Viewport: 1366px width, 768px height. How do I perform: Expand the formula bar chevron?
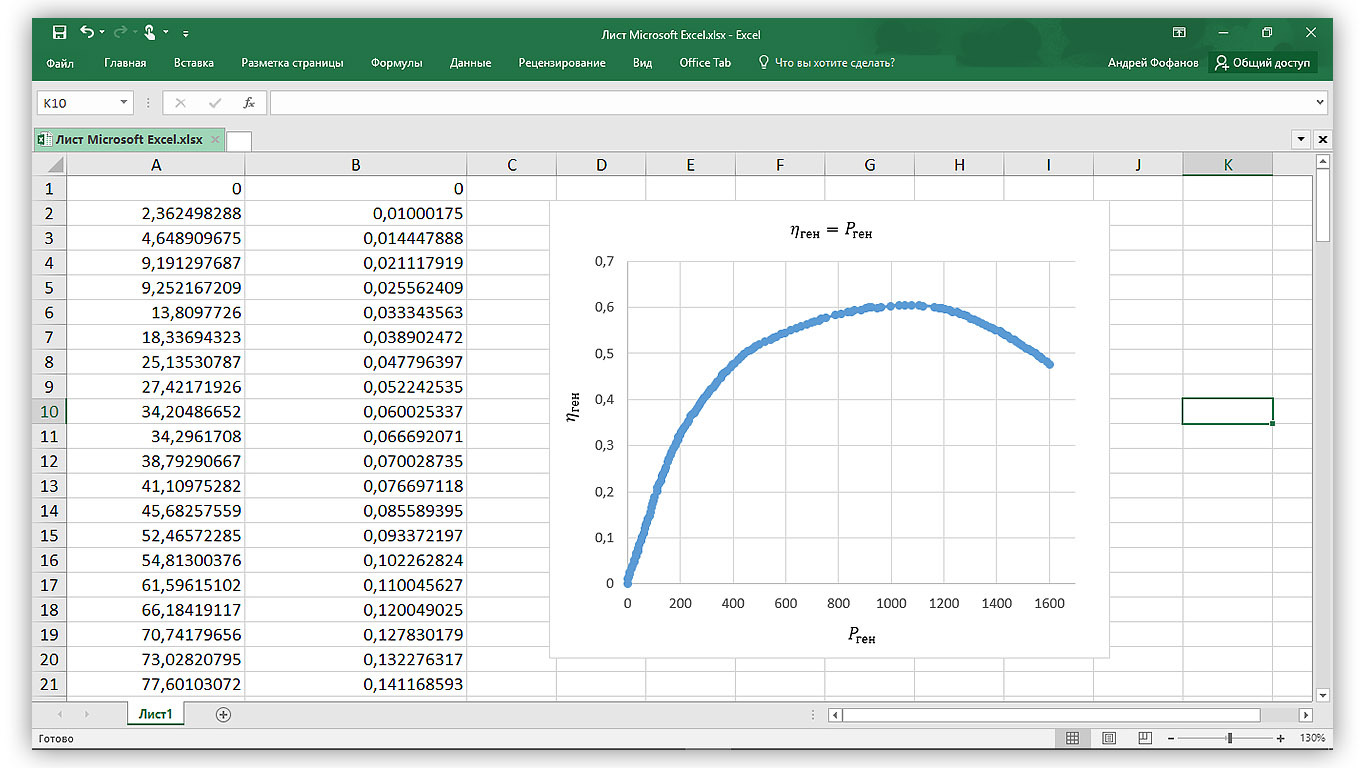1320,102
